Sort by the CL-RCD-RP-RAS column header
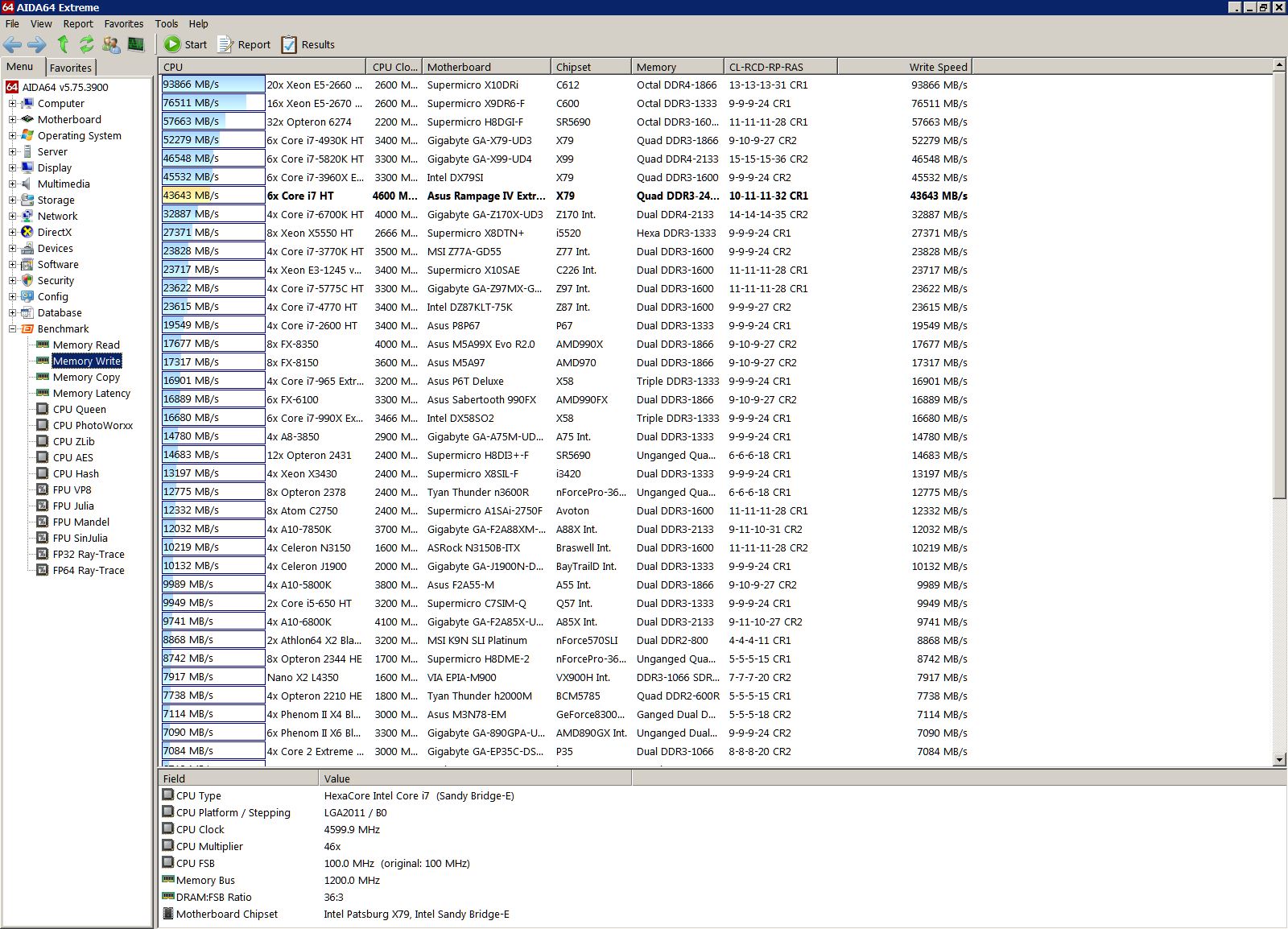The image size is (1288, 929). 780,67
